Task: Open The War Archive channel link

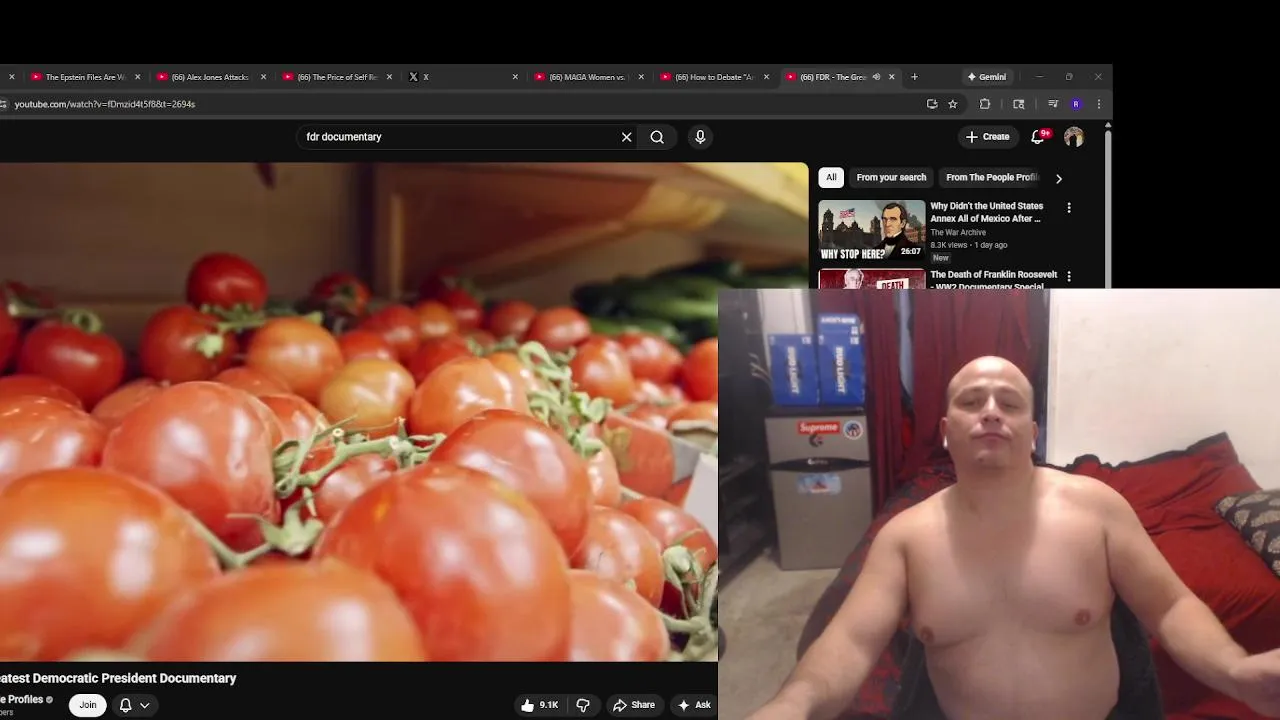Action: click(958, 232)
